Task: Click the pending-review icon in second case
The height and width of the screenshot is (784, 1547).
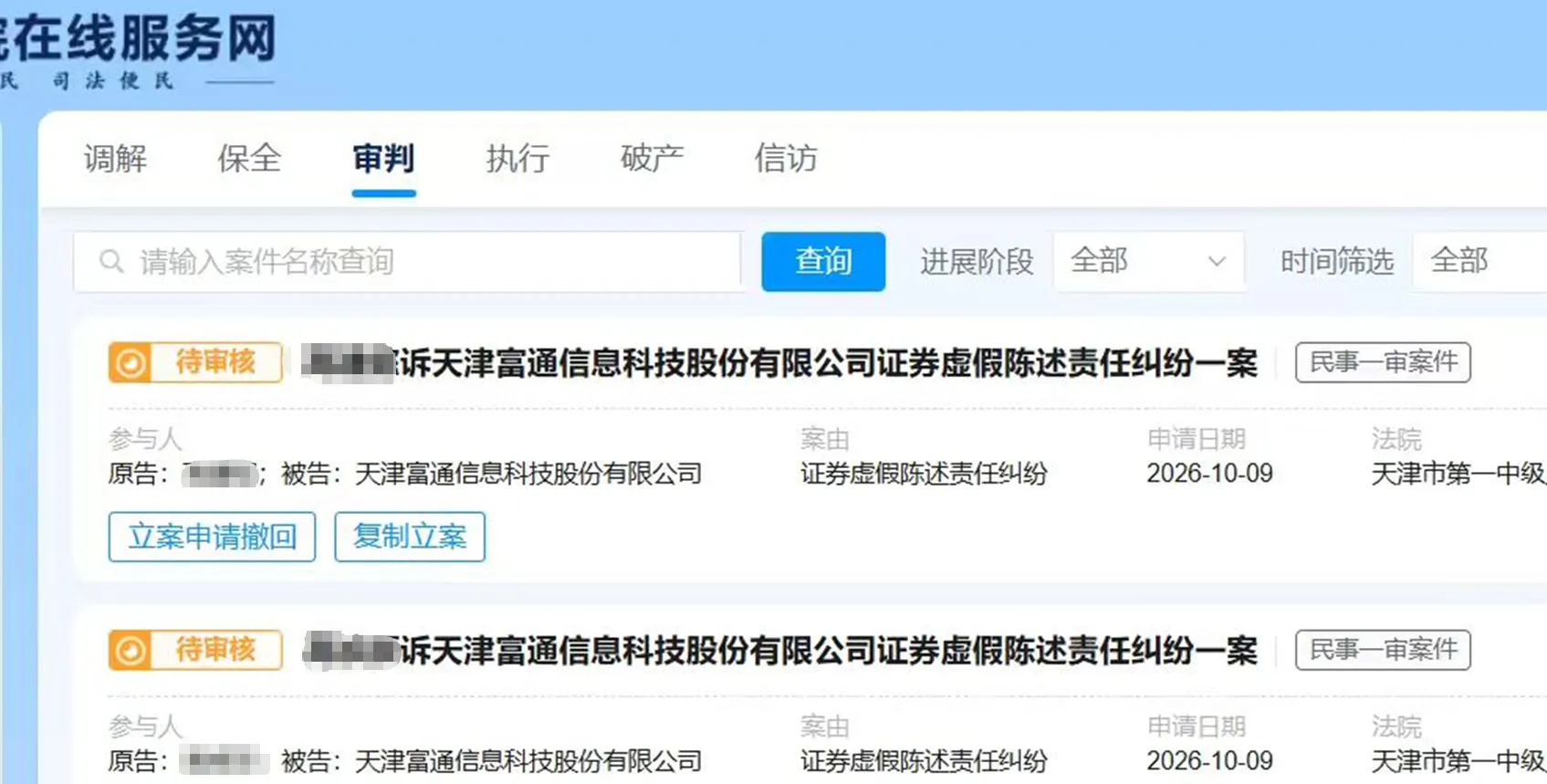Action: click(130, 650)
